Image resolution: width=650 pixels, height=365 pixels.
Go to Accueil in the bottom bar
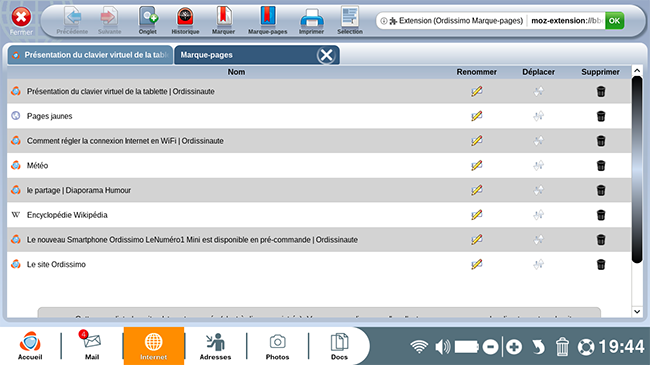[x=30, y=346]
